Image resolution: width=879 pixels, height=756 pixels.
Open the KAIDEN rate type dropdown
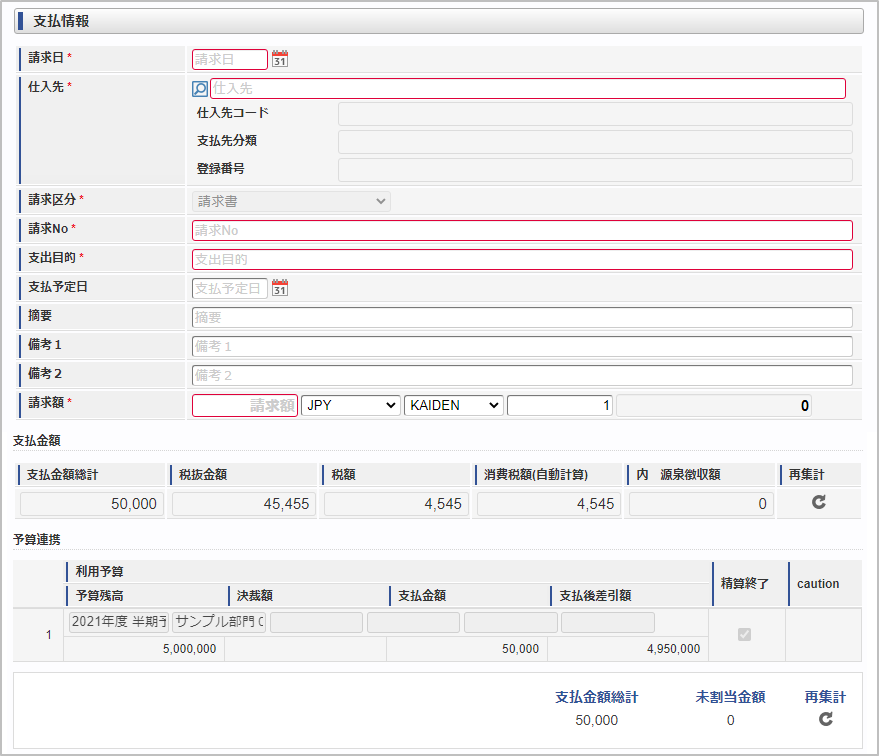(453, 405)
